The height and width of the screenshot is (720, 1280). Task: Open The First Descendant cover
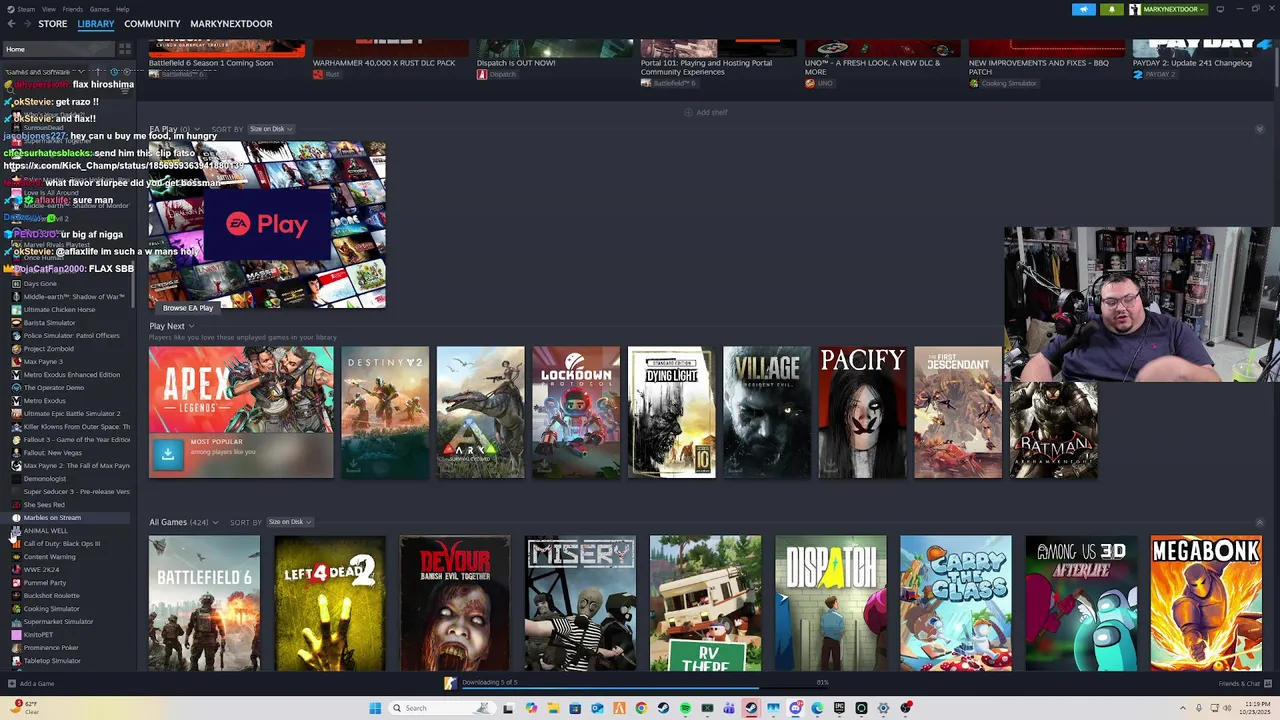coord(958,412)
